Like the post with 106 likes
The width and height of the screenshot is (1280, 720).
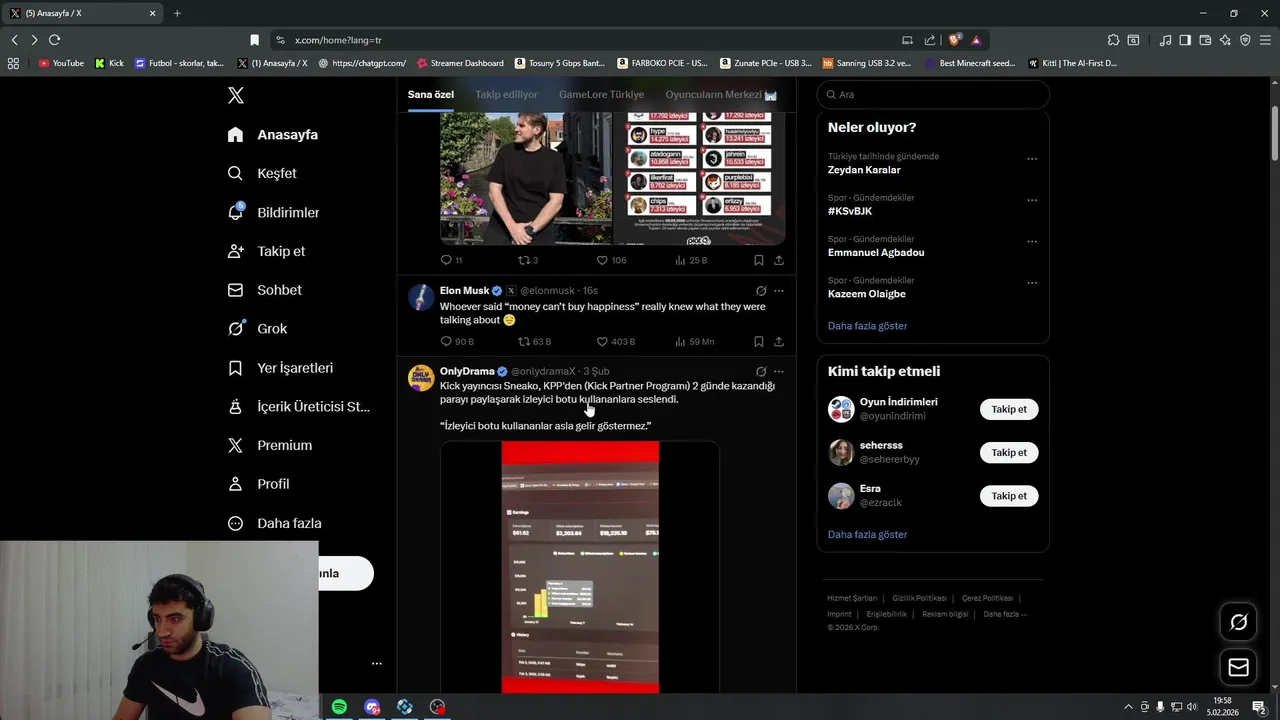611,260
